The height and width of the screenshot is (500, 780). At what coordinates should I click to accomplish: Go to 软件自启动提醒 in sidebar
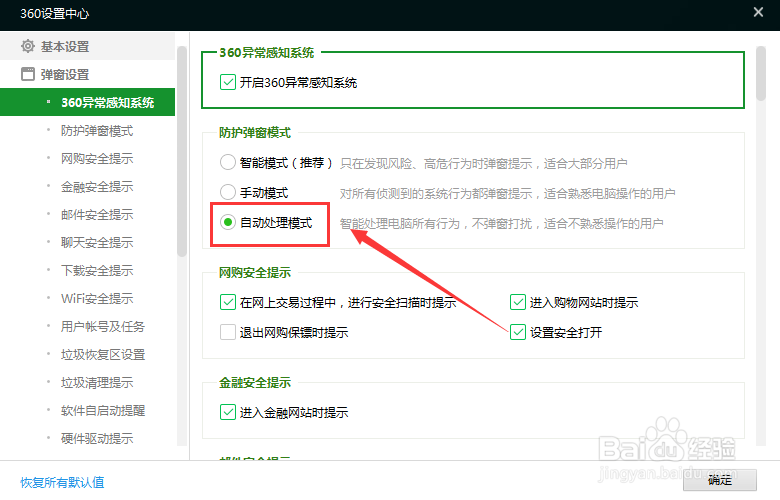[x=103, y=410]
